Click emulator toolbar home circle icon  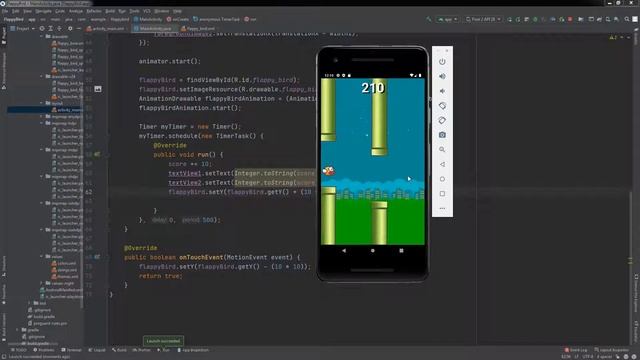pyautogui.click(x=442, y=179)
